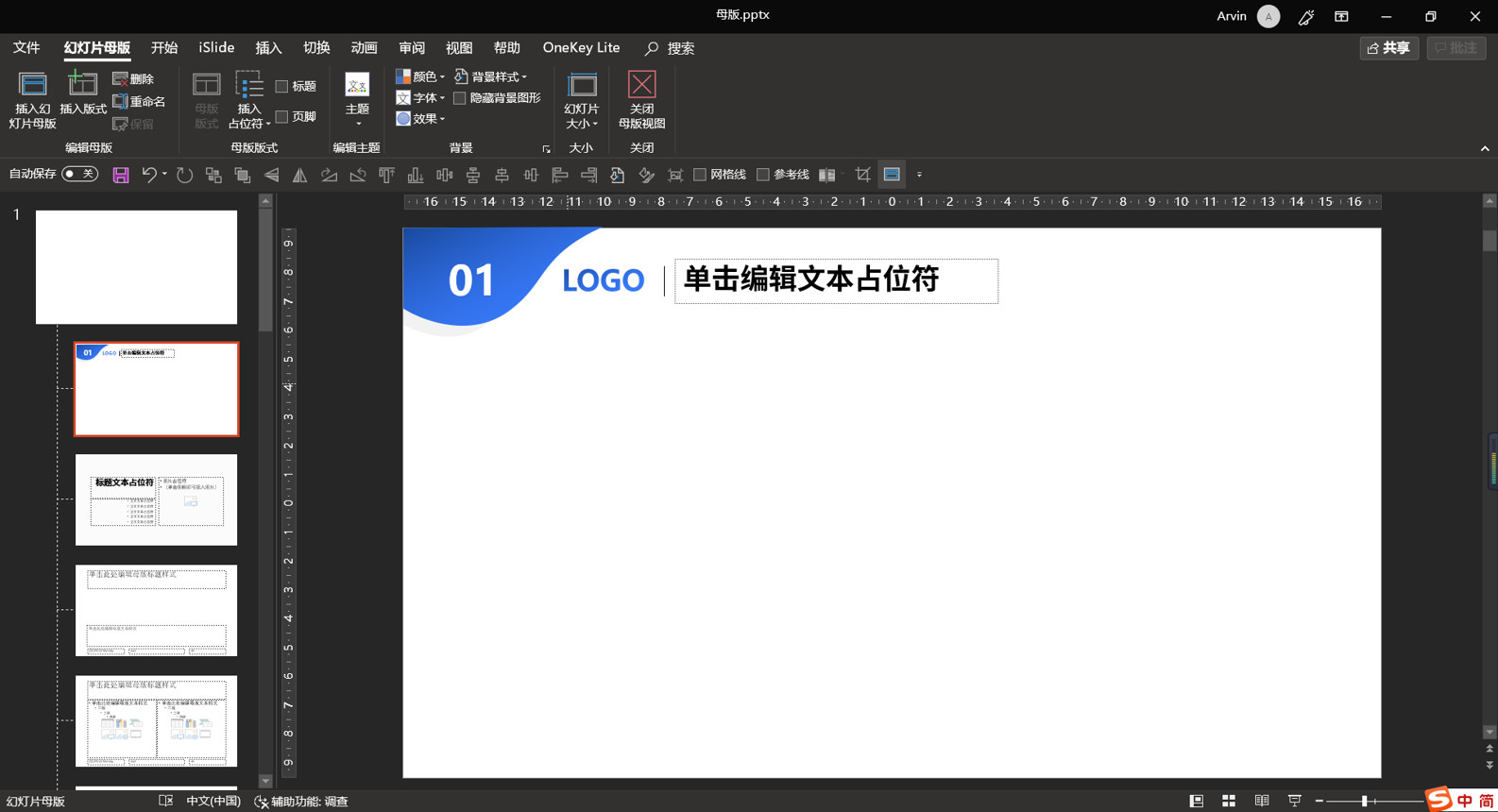The image size is (1498, 812).
Task: Click 中文(中国) language indicator
Action: coord(213,802)
